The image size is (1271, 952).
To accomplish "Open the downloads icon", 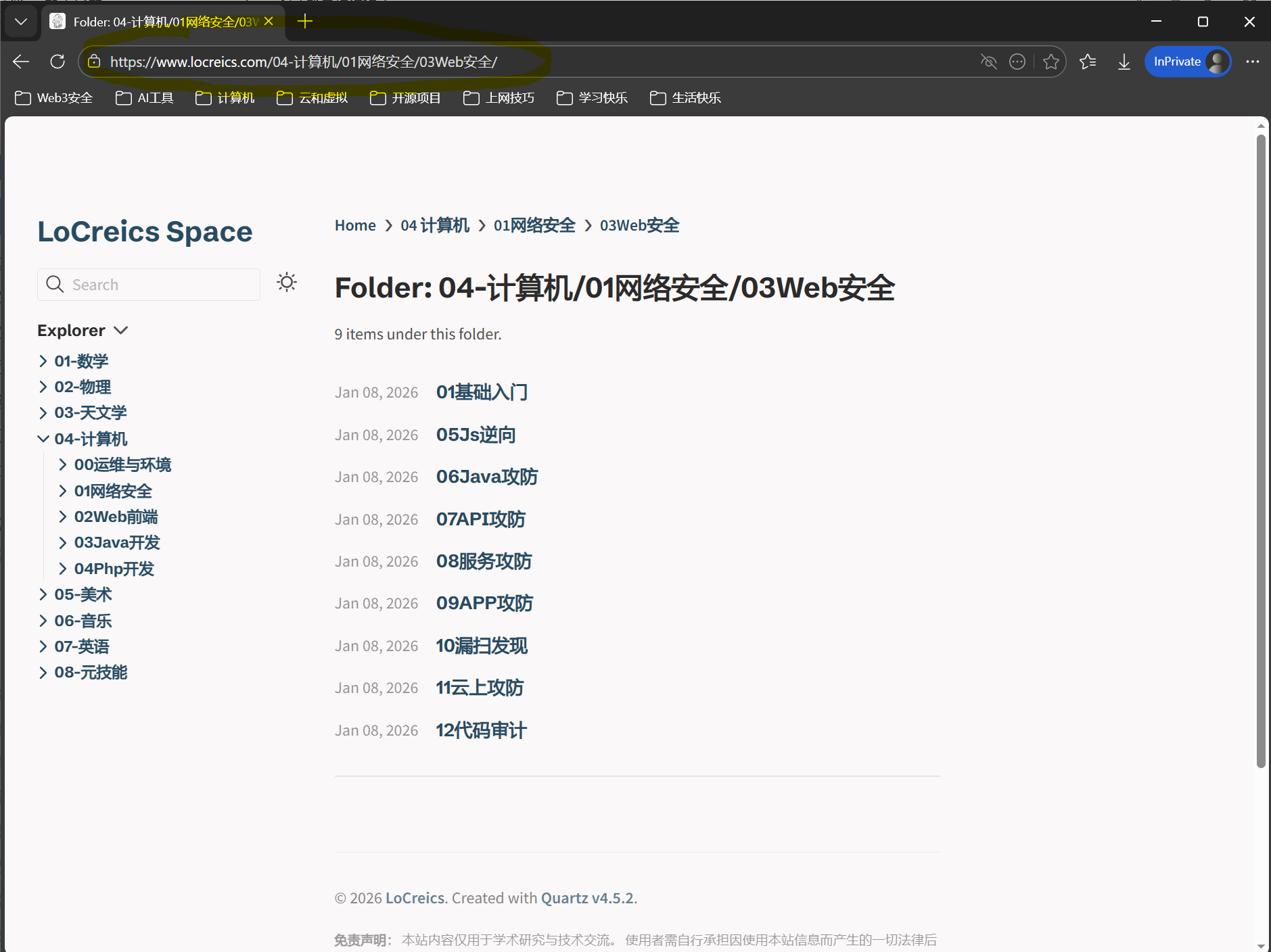I will point(1124,62).
